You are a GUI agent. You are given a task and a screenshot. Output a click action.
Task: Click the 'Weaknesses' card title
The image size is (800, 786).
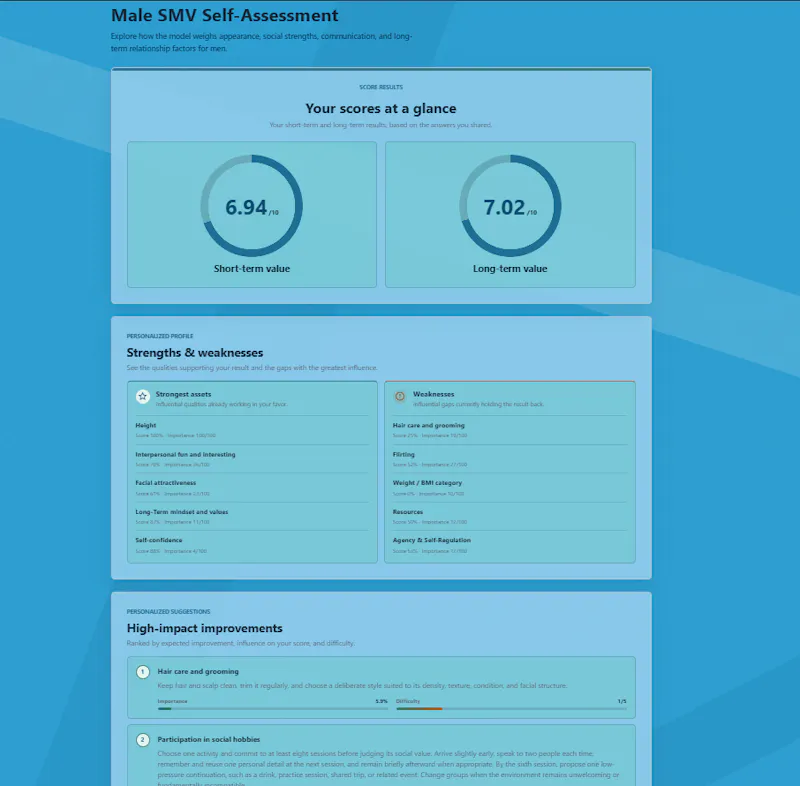tap(433, 394)
